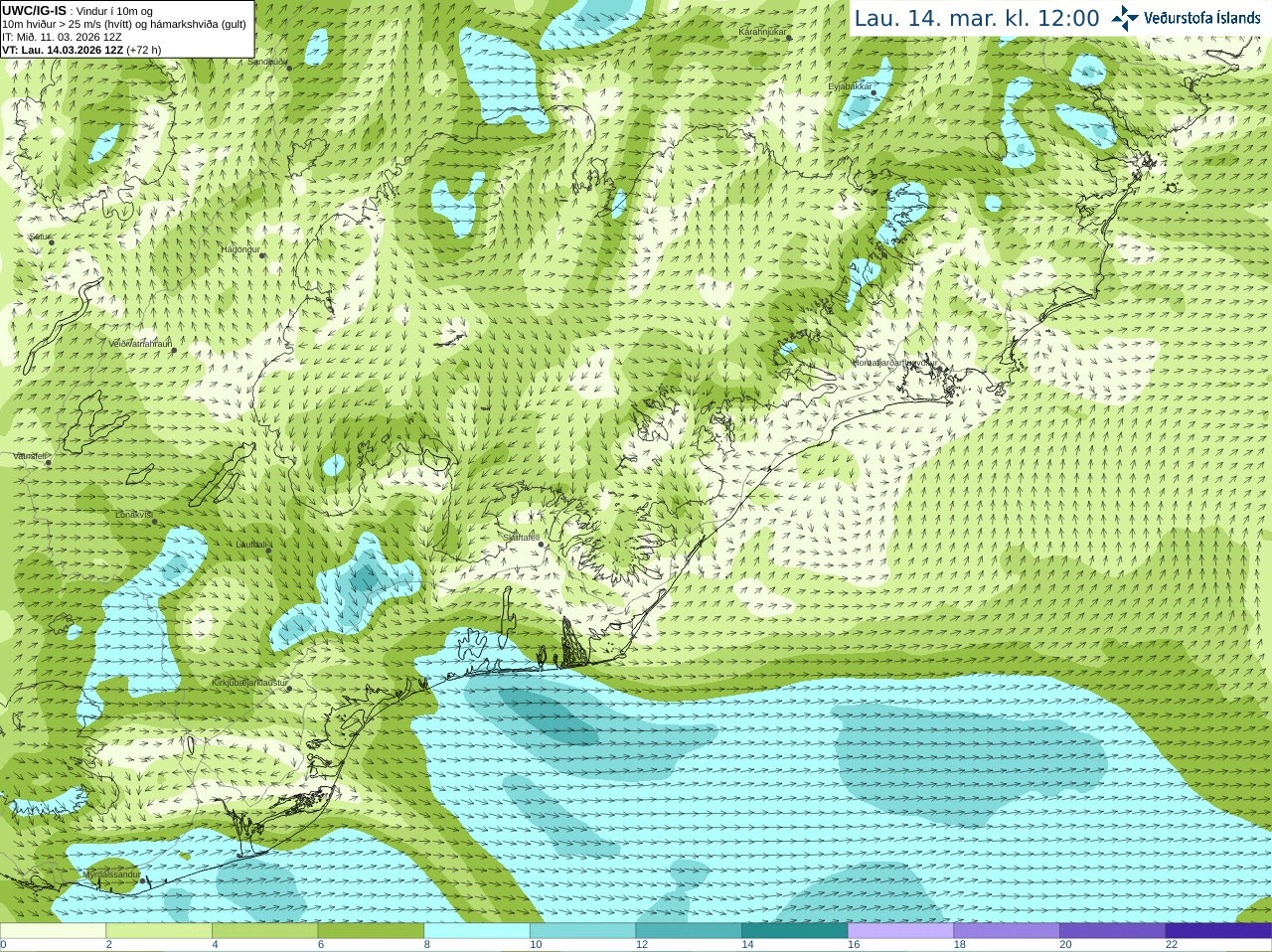
Task: Click the legend tick value 8
Action: point(427,945)
